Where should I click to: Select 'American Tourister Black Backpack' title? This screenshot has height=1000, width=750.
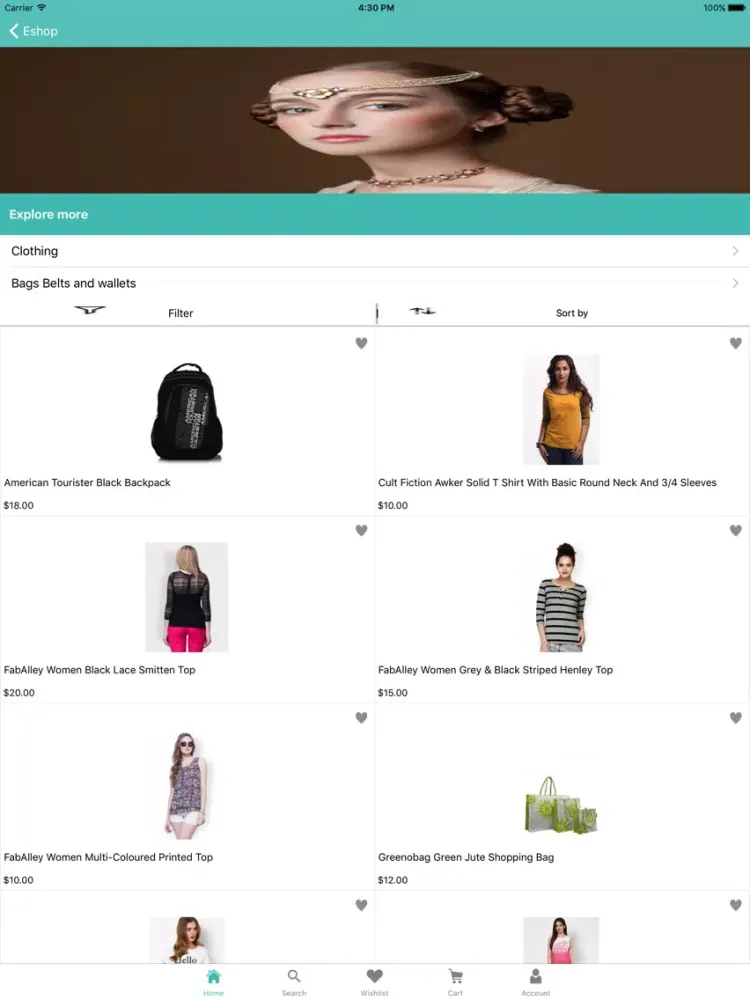click(x=87, y=483)
